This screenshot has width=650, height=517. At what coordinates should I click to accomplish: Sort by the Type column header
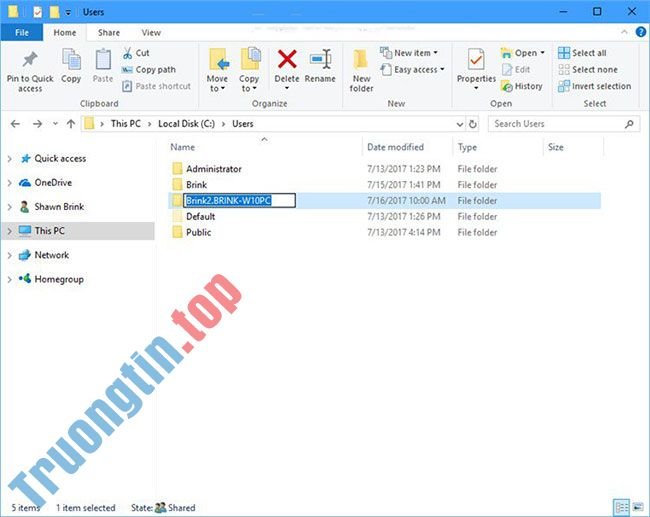click(467, 147)
